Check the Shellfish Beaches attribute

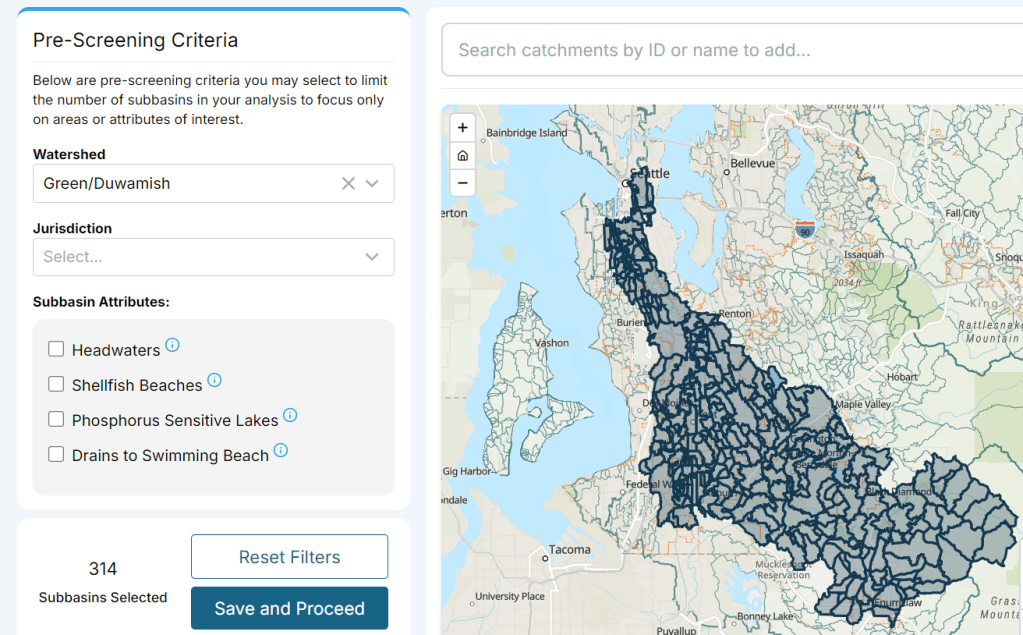click(x=57, y=384)
